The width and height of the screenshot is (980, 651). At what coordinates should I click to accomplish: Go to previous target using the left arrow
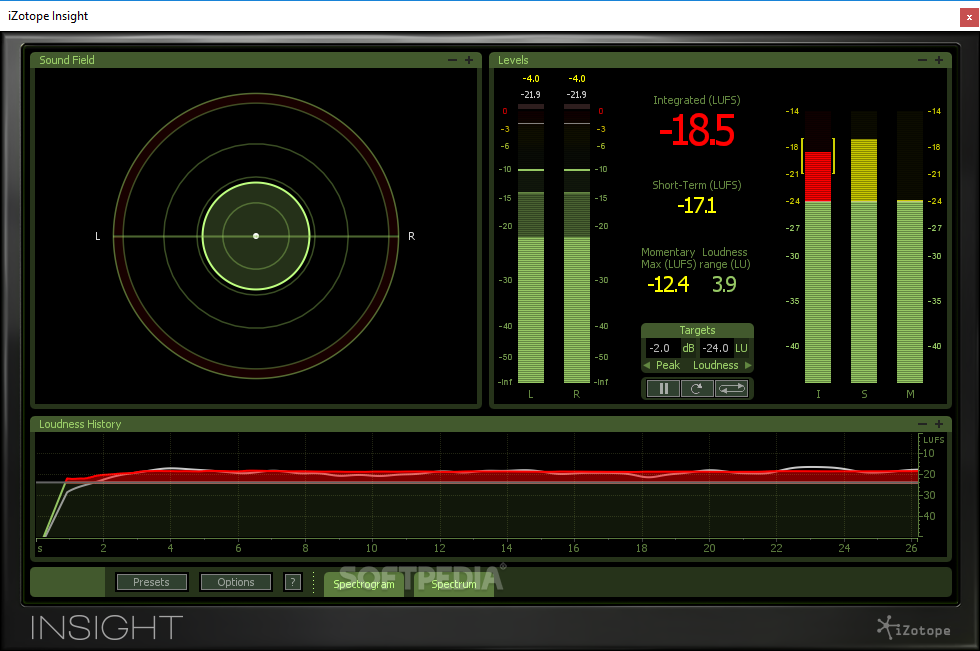[647, 365]
